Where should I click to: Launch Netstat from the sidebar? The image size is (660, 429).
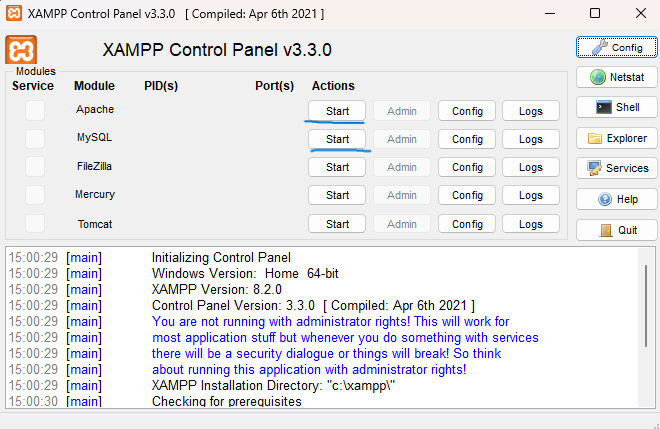pos(616,77)
